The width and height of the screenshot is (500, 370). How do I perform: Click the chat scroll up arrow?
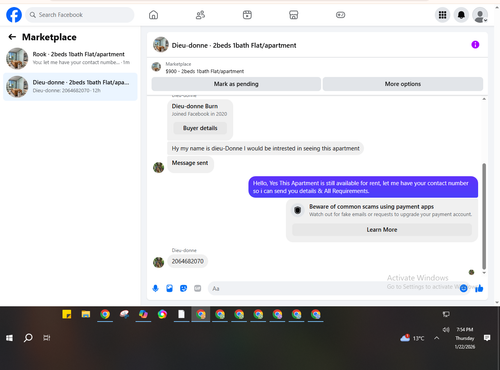click(484, 99)
